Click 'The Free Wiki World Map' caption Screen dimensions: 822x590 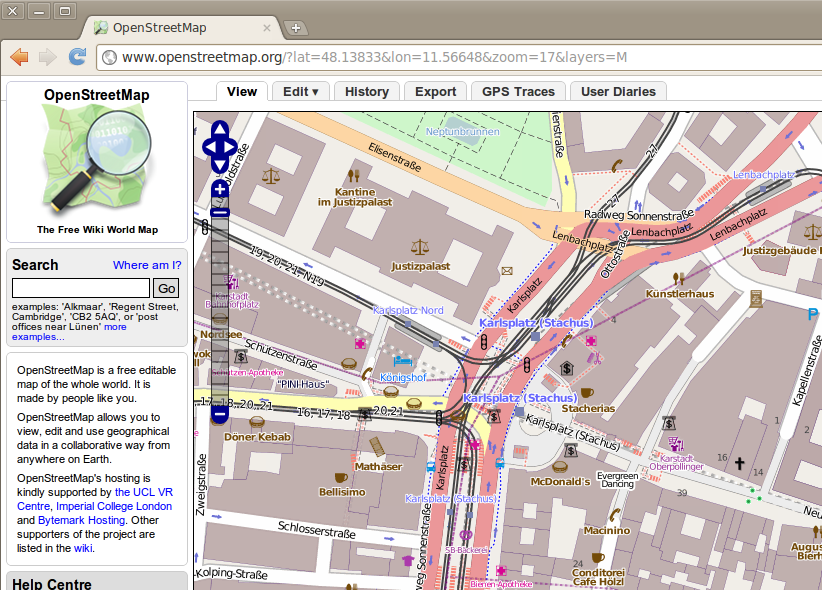pyautogui.click(x=98, y=230)
